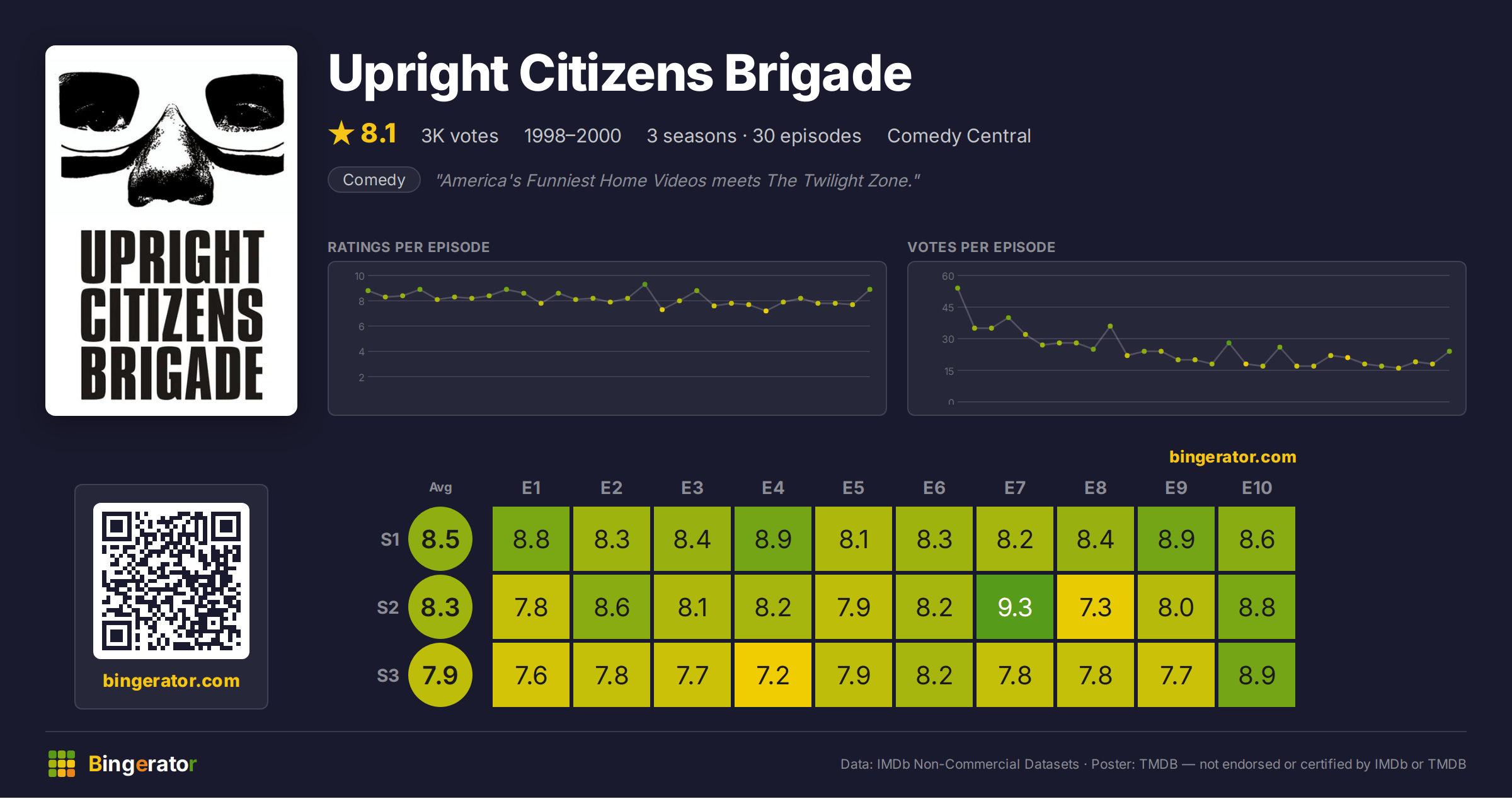
Task: Select the S2 average 8.3 circle
Action: pos(440,607)
